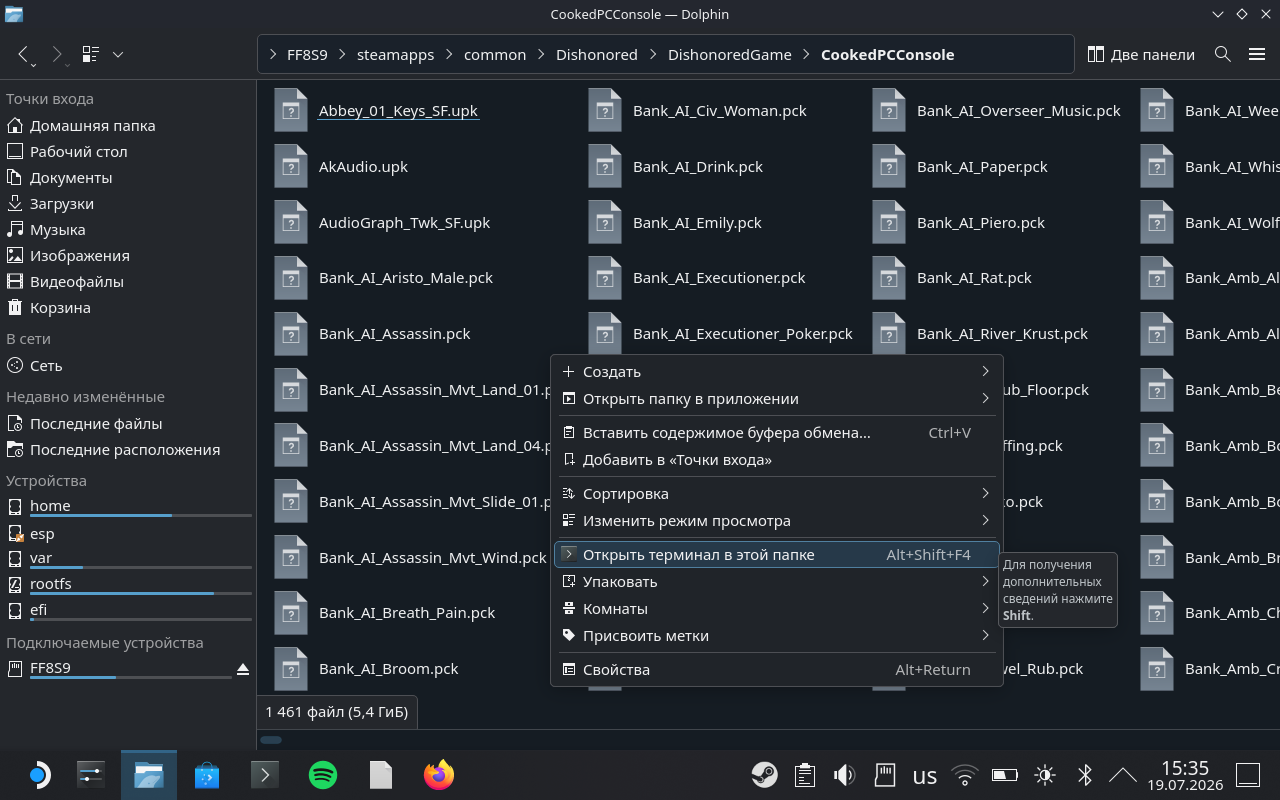The height and width of the screenshot is (800, 1280).
Task: Open Bluetooth settings in the system tray
Action: (x=1085, y=775)
